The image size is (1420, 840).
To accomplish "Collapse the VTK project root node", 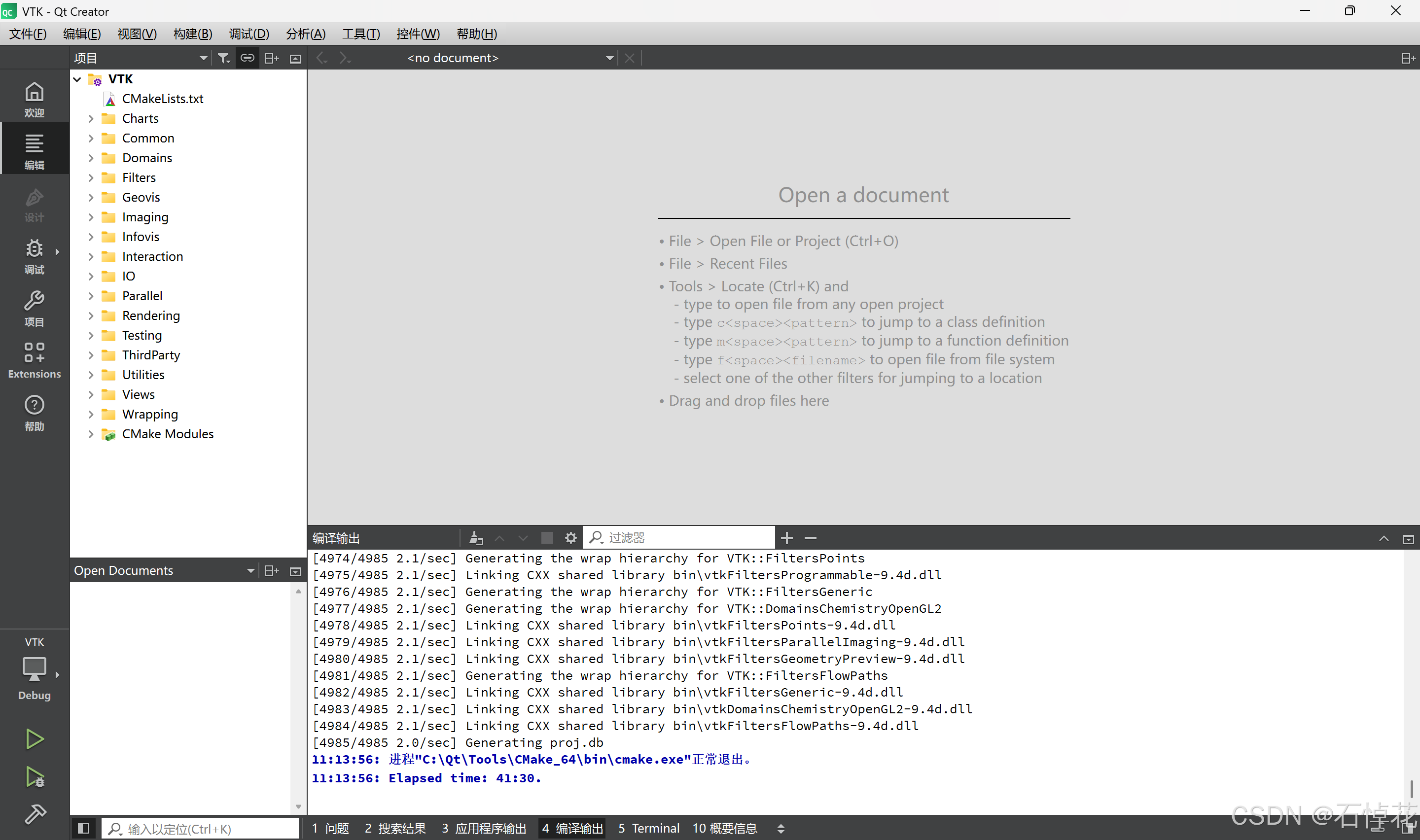I will coord(77,79).
